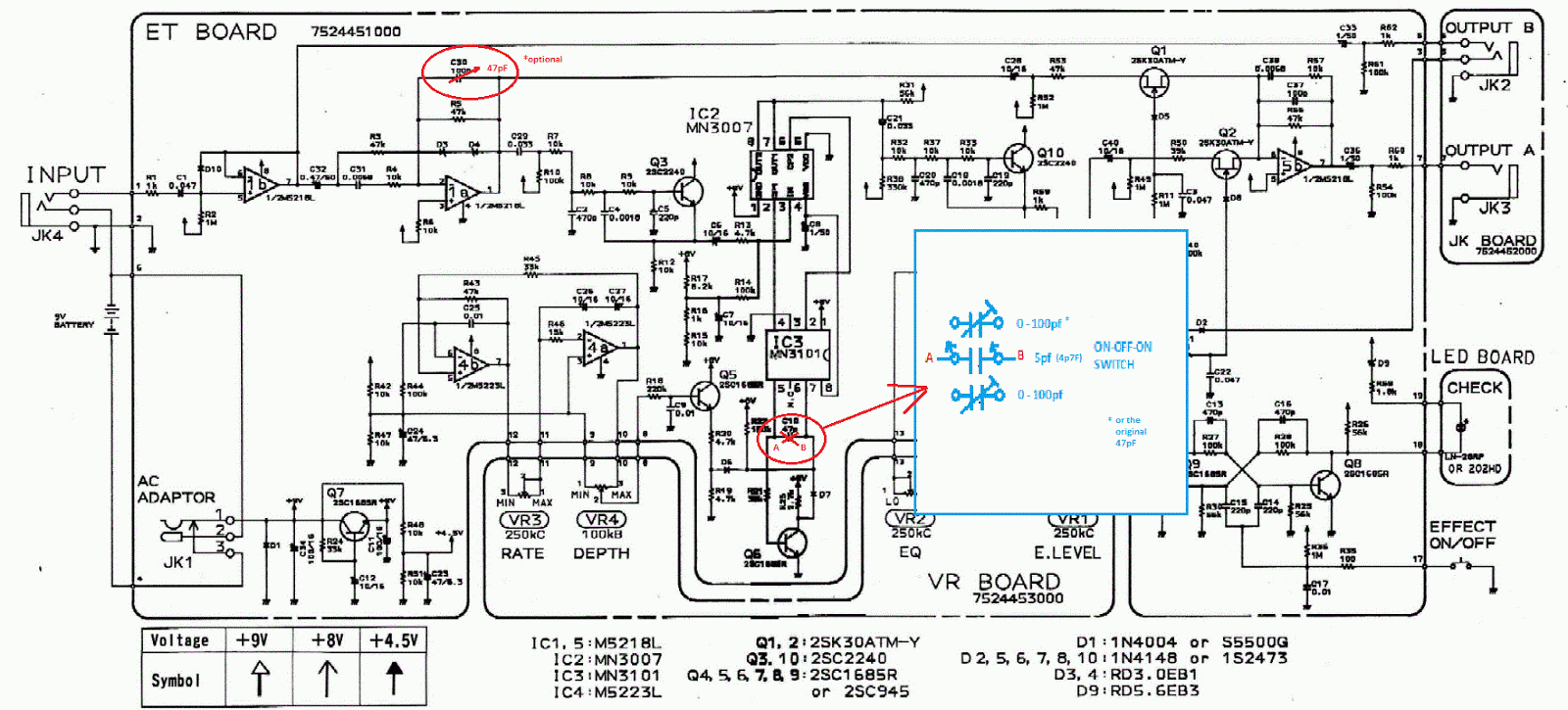Select the Q2 FET symbol
The height and width of the screenshot is (710, 1568).
click(x=1225, y=164)
